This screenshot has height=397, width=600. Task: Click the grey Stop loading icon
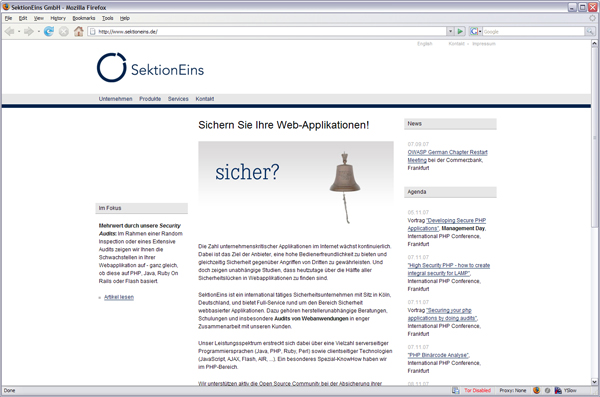(64, 31)
